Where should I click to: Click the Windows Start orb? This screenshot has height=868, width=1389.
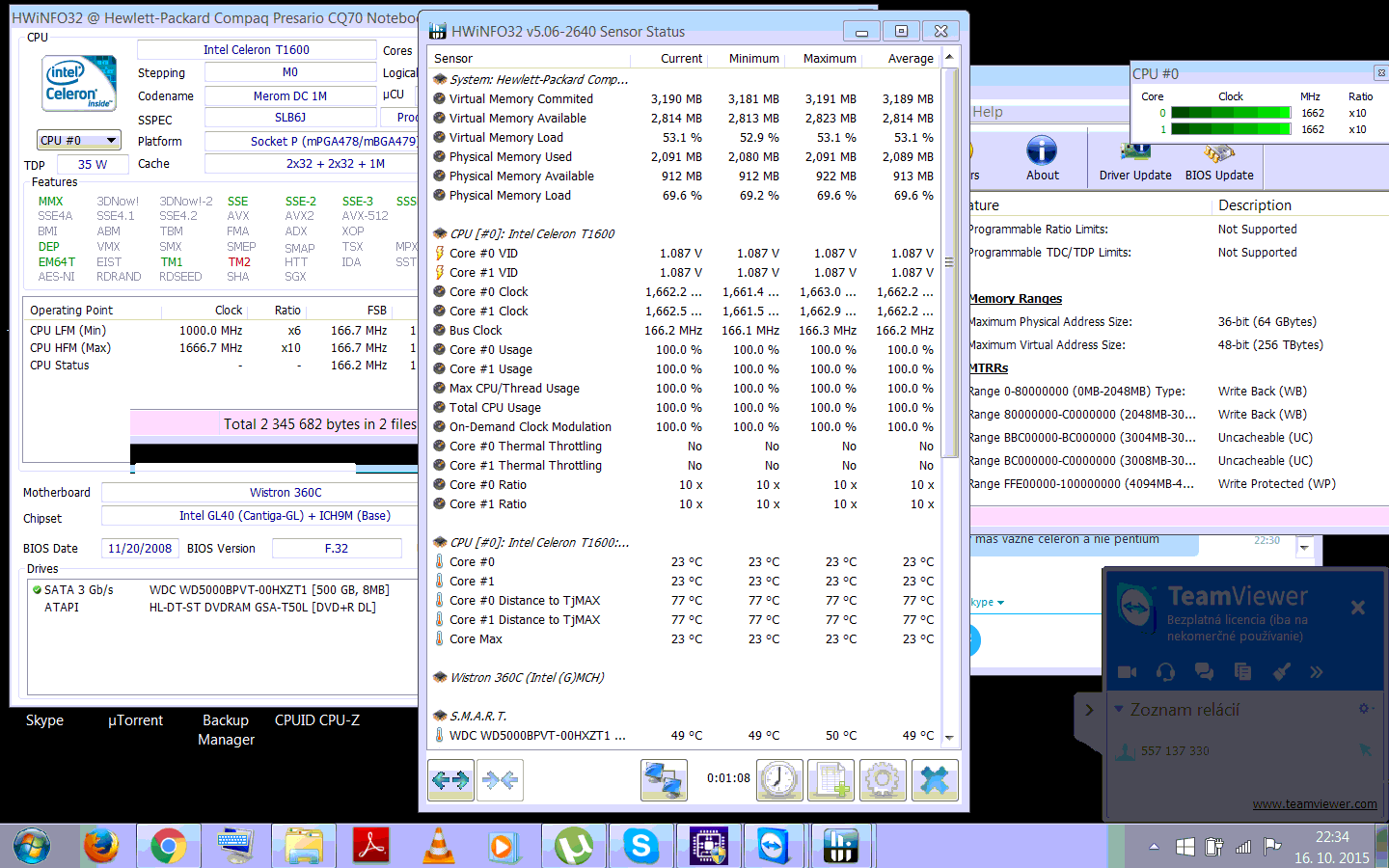click(31, 847)
